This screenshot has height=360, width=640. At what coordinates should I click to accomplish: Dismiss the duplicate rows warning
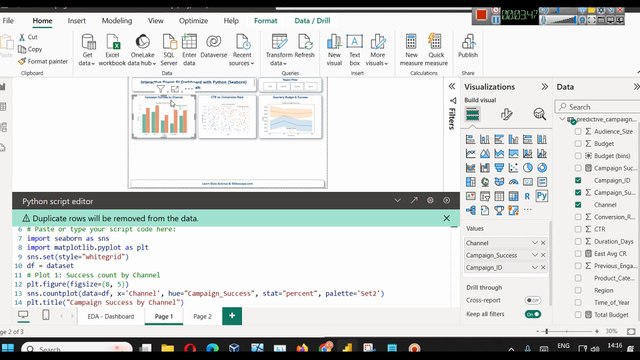pyautogui.click(x=447, y=218)
